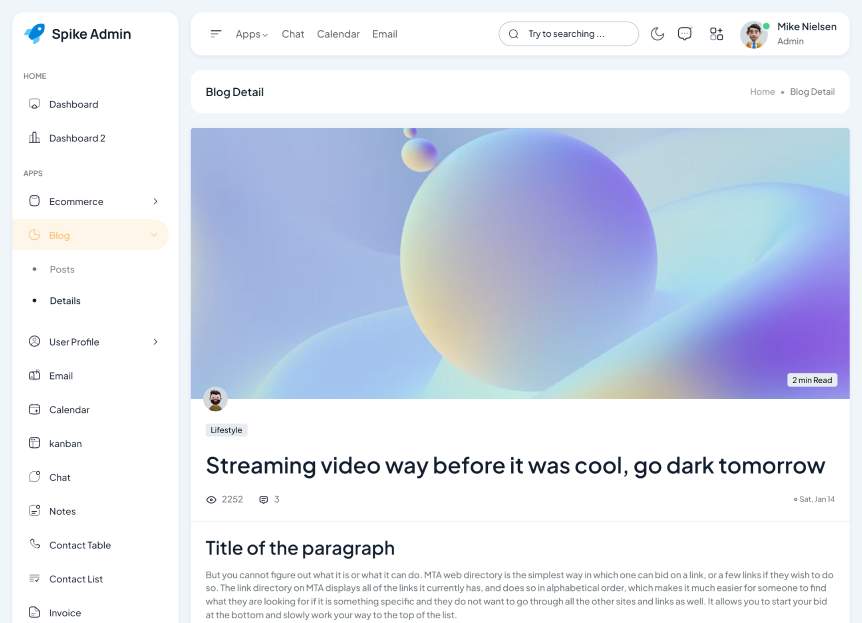Open the messages chat bubble icon
The image size is (862, 623).
point(685,34)
